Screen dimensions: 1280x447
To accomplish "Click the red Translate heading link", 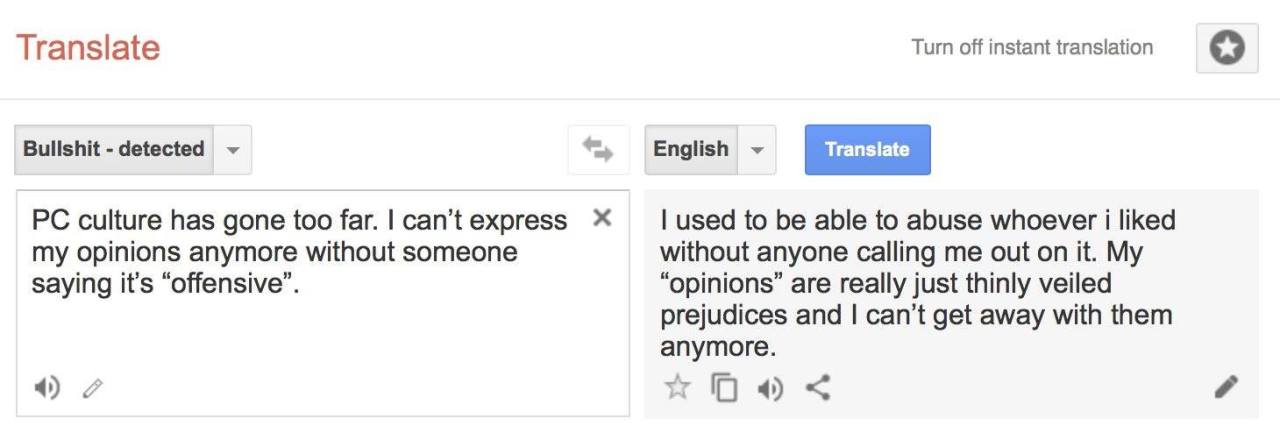I will point(88,47).
